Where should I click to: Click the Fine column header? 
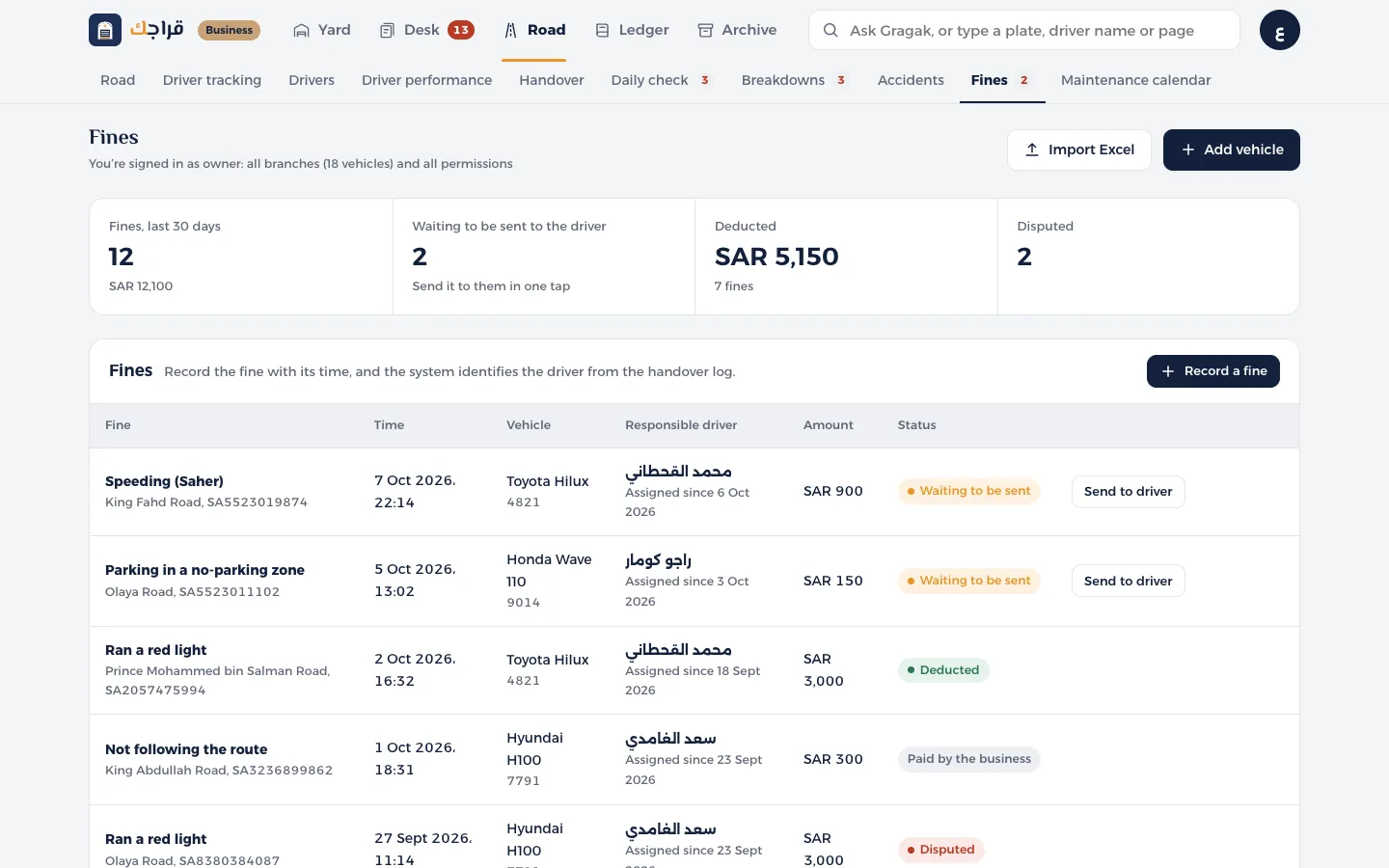coord(118,425)
